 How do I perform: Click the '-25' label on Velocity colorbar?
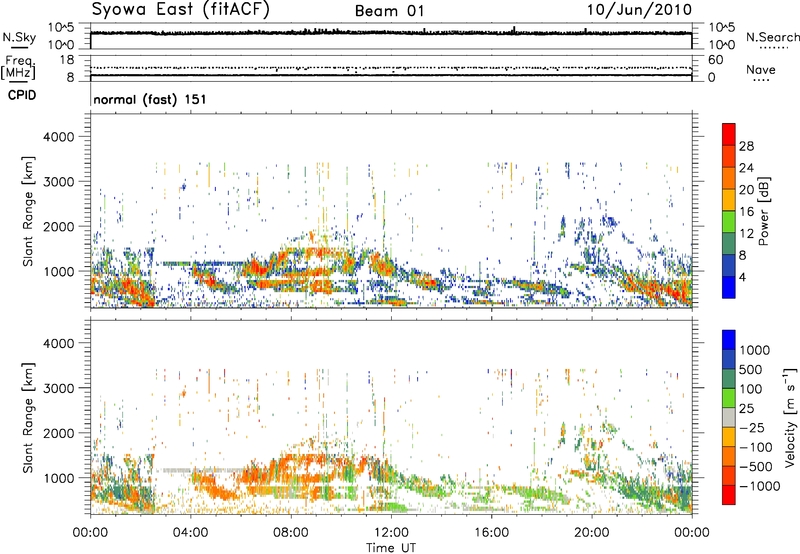tap(752, 427)
